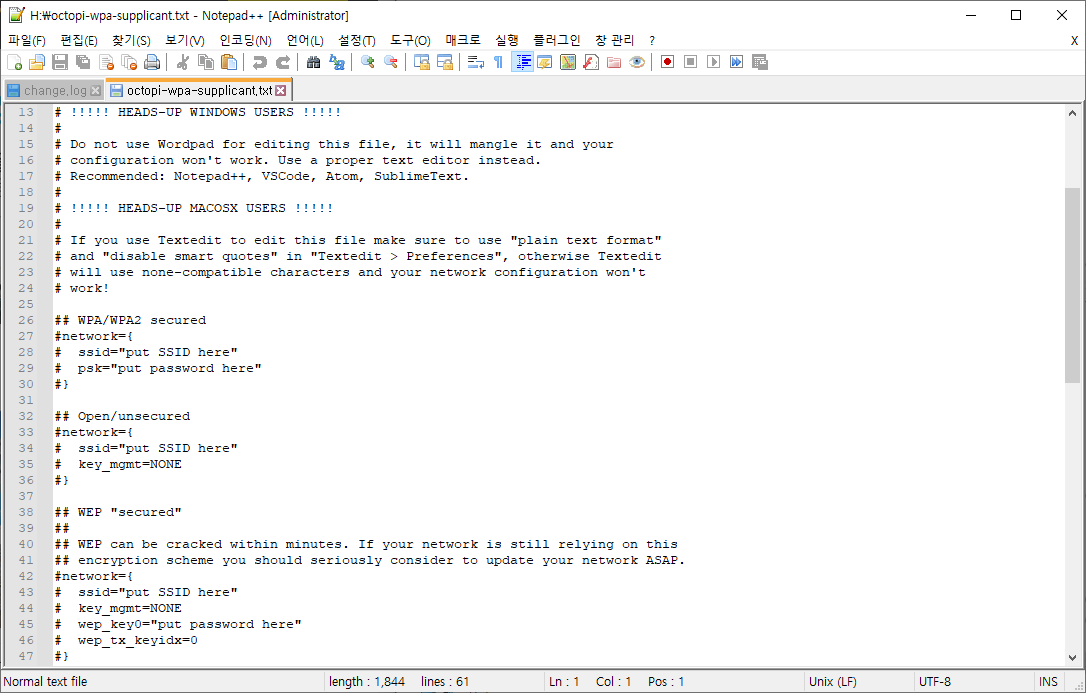Open the user defined language dialog icon
Viewport: 1086px width, 693px height.
545,62
